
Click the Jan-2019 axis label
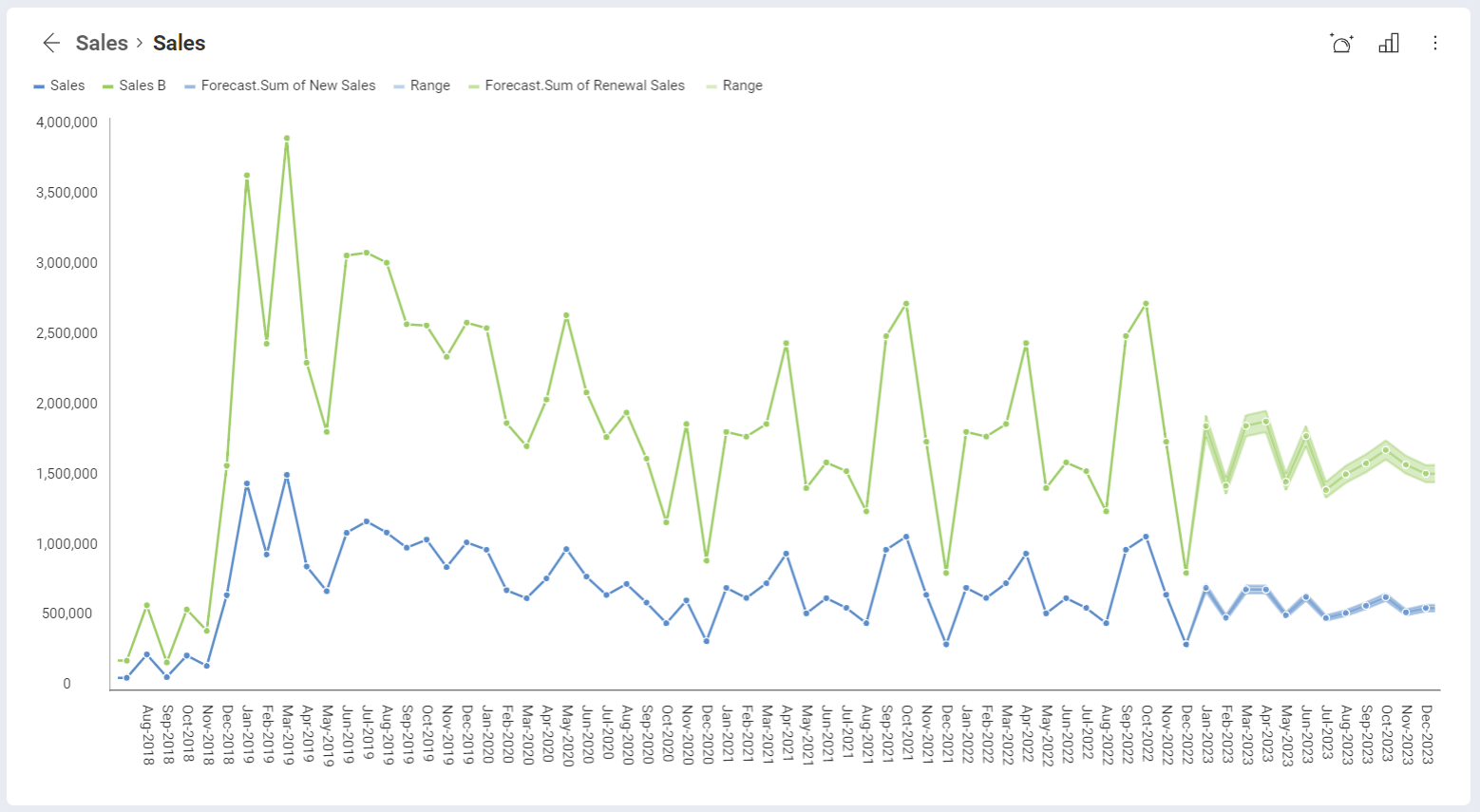(x=247, y=735)
